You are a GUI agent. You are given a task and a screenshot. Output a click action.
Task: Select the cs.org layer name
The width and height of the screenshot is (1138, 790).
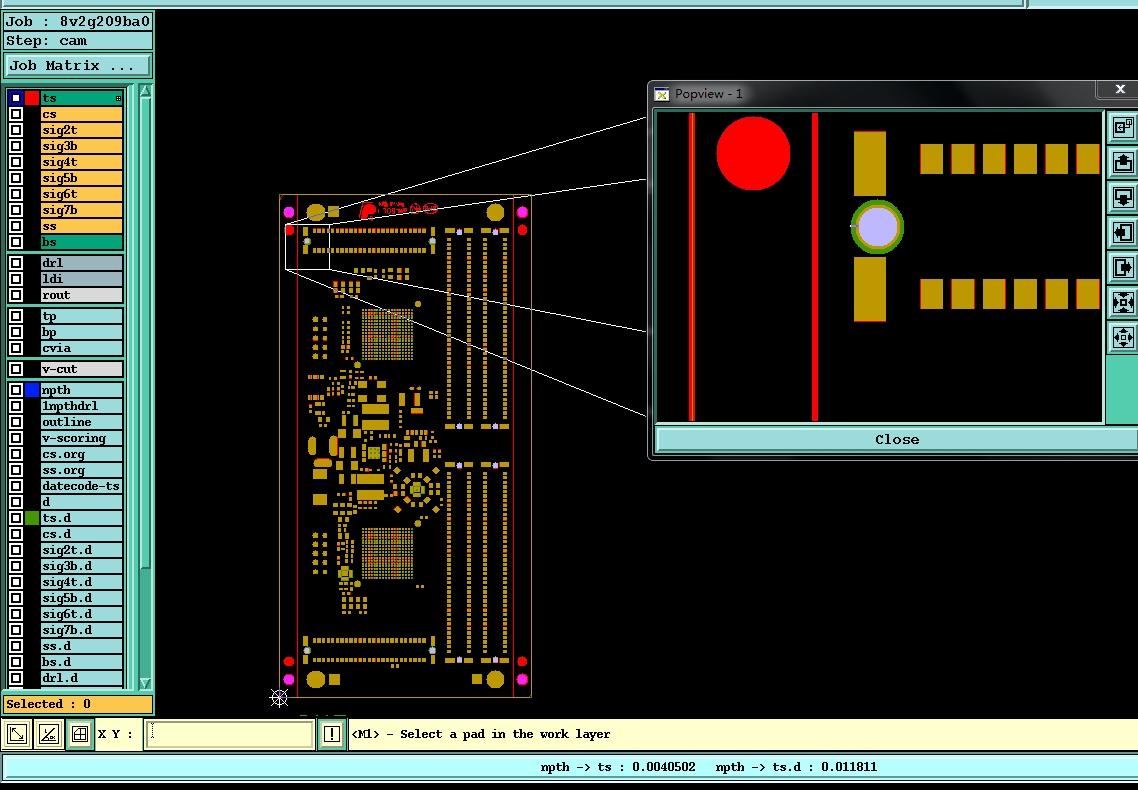click(81, 454)
